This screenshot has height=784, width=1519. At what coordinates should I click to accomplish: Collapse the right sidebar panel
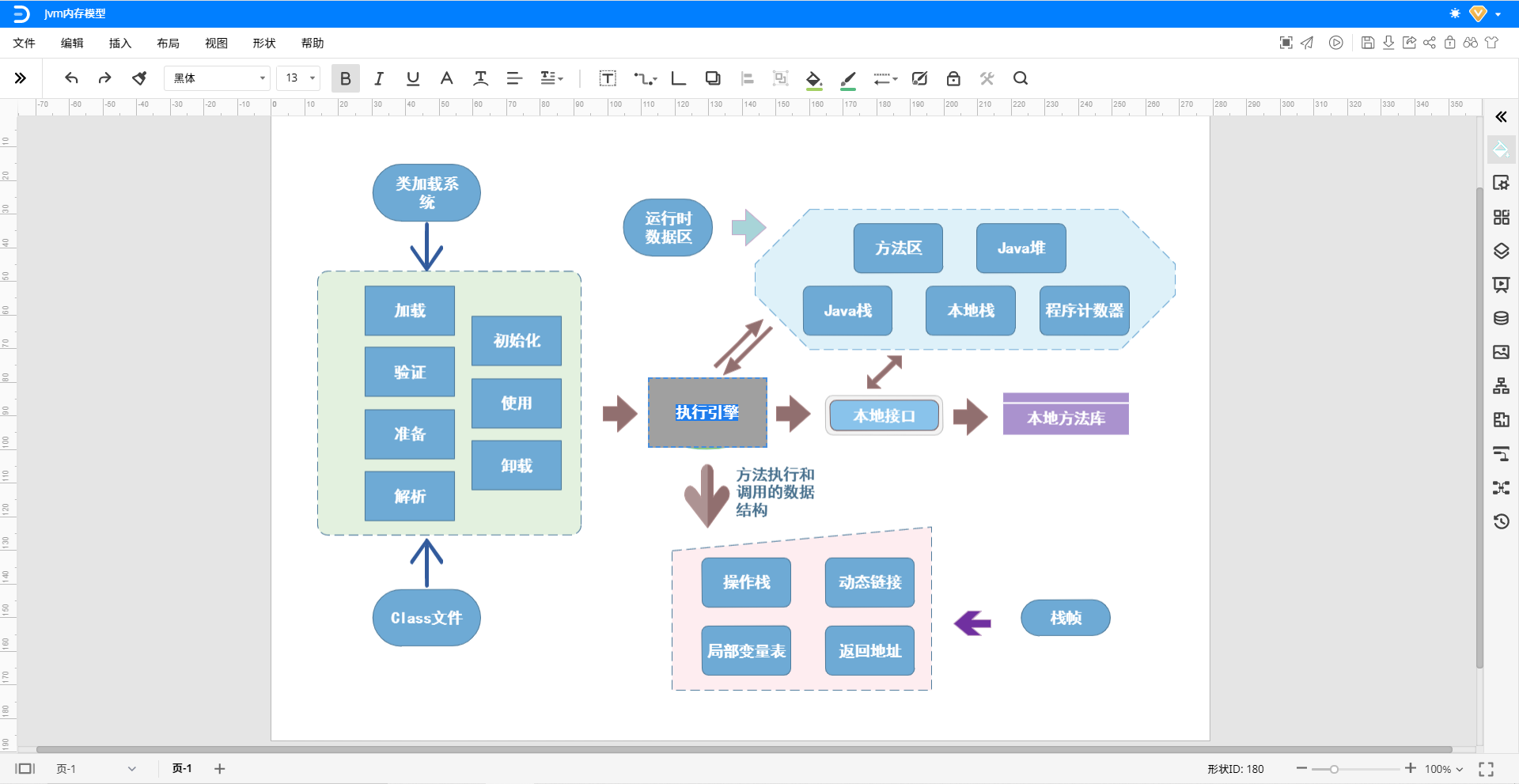1501,117
